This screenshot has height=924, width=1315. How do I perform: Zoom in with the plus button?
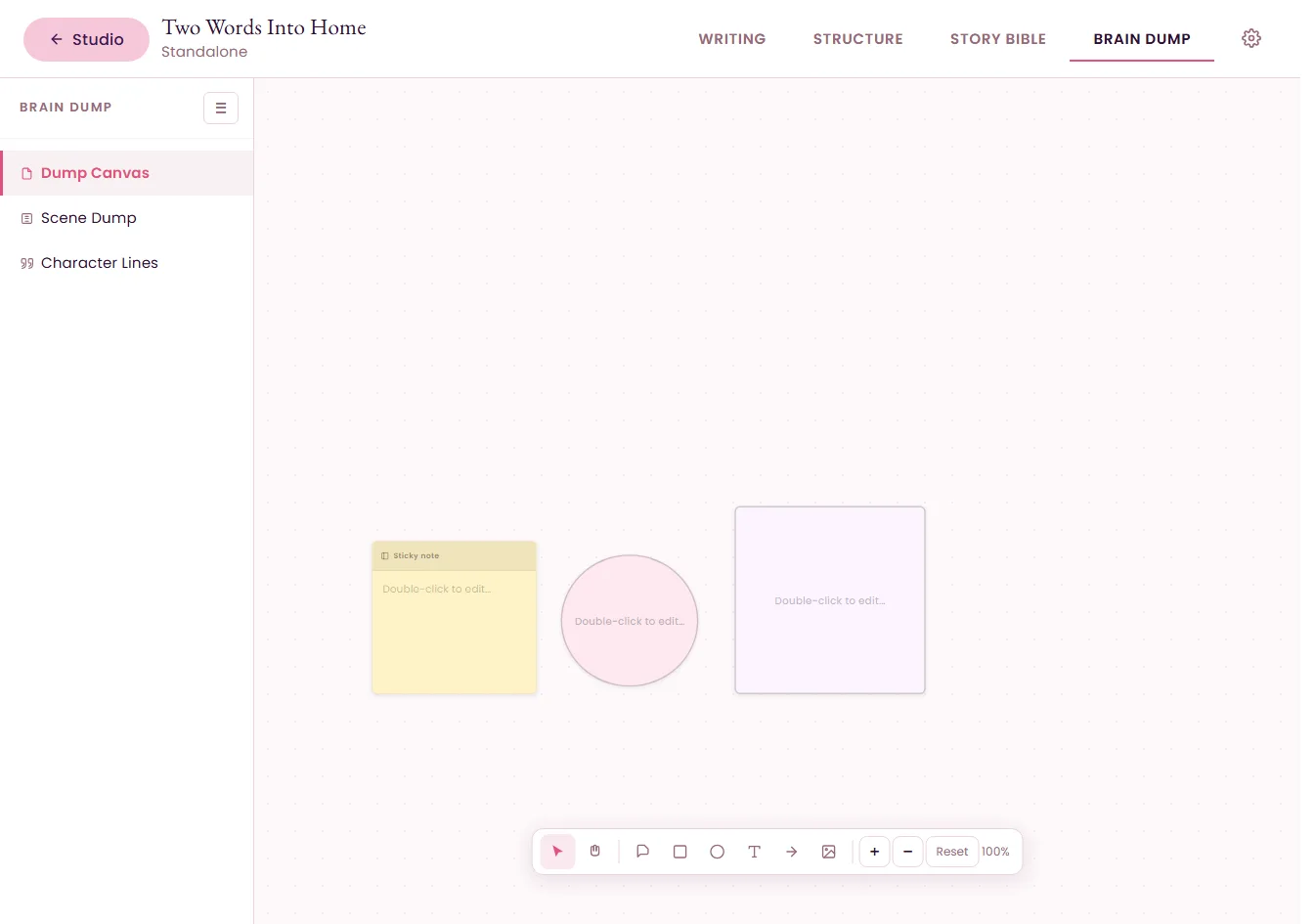click(874, 852)
